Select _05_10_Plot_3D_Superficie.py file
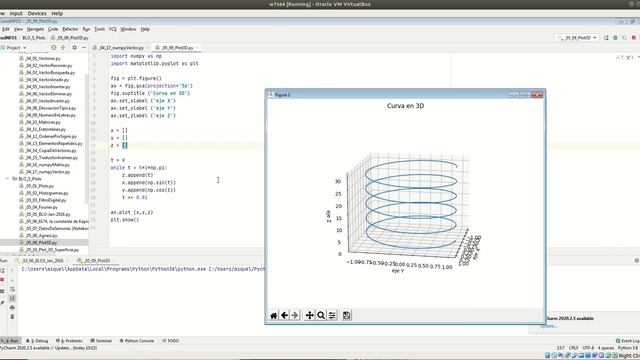This screenshot has height=360, width=640. [49, 250]
